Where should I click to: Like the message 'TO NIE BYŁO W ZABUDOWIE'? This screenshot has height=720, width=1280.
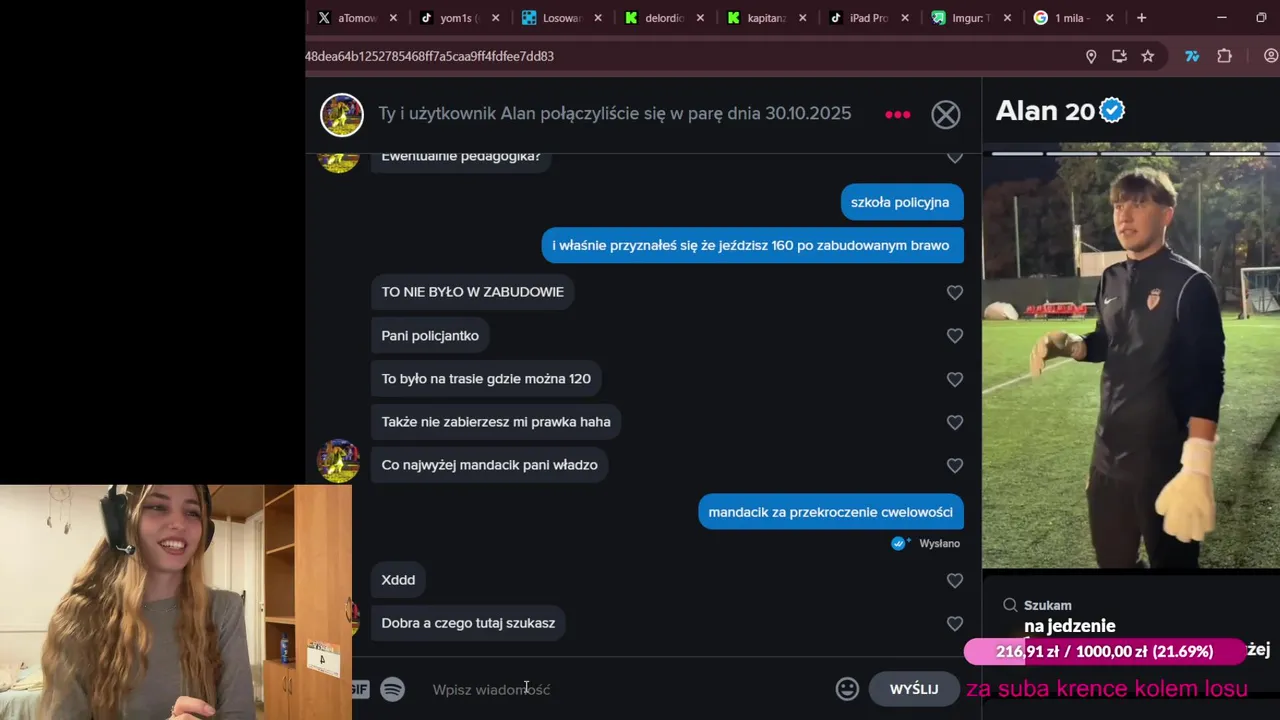click(955, 293)
